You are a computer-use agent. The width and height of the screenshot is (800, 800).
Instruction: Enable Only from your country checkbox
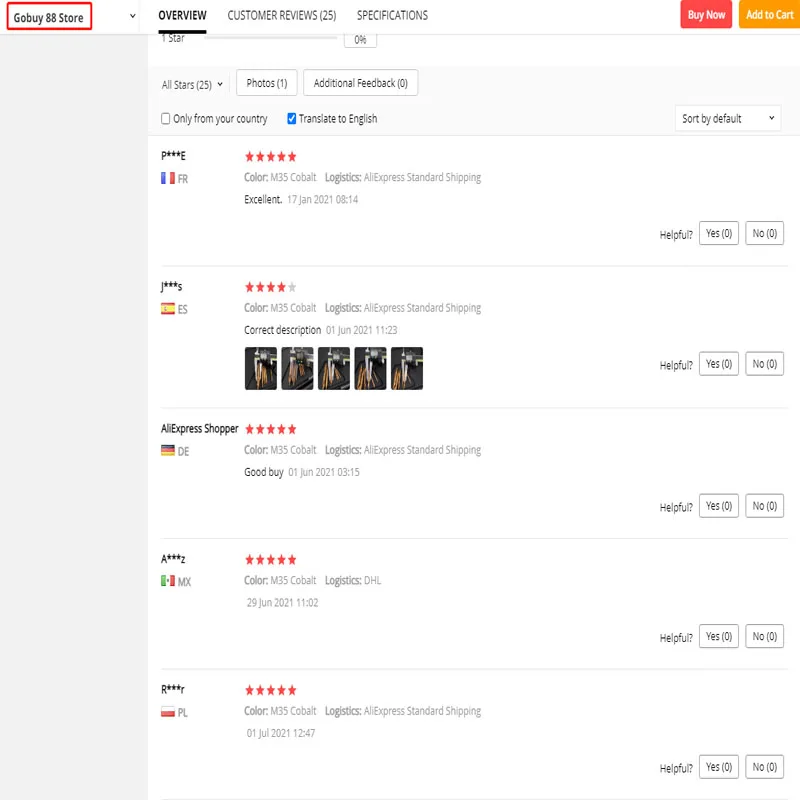[x=166, y=118]
